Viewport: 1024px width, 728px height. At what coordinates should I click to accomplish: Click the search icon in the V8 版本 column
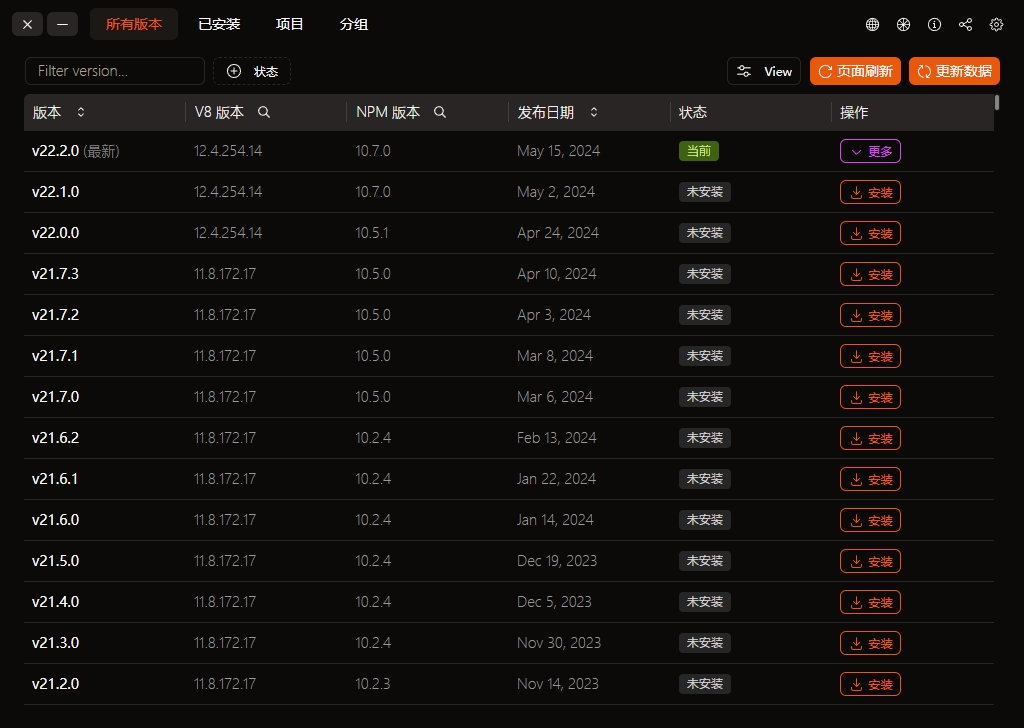264,112
